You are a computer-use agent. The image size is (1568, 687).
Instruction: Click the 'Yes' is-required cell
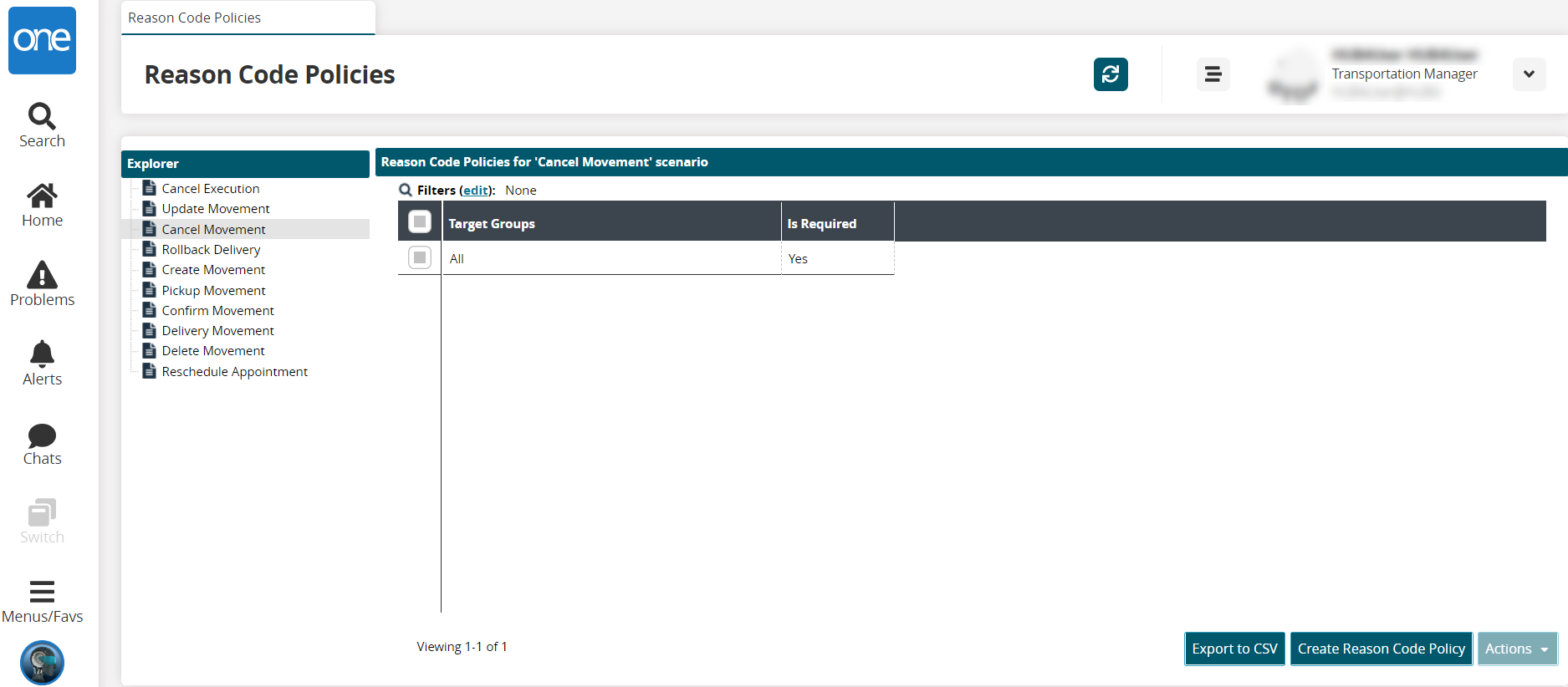pos(838,258)
